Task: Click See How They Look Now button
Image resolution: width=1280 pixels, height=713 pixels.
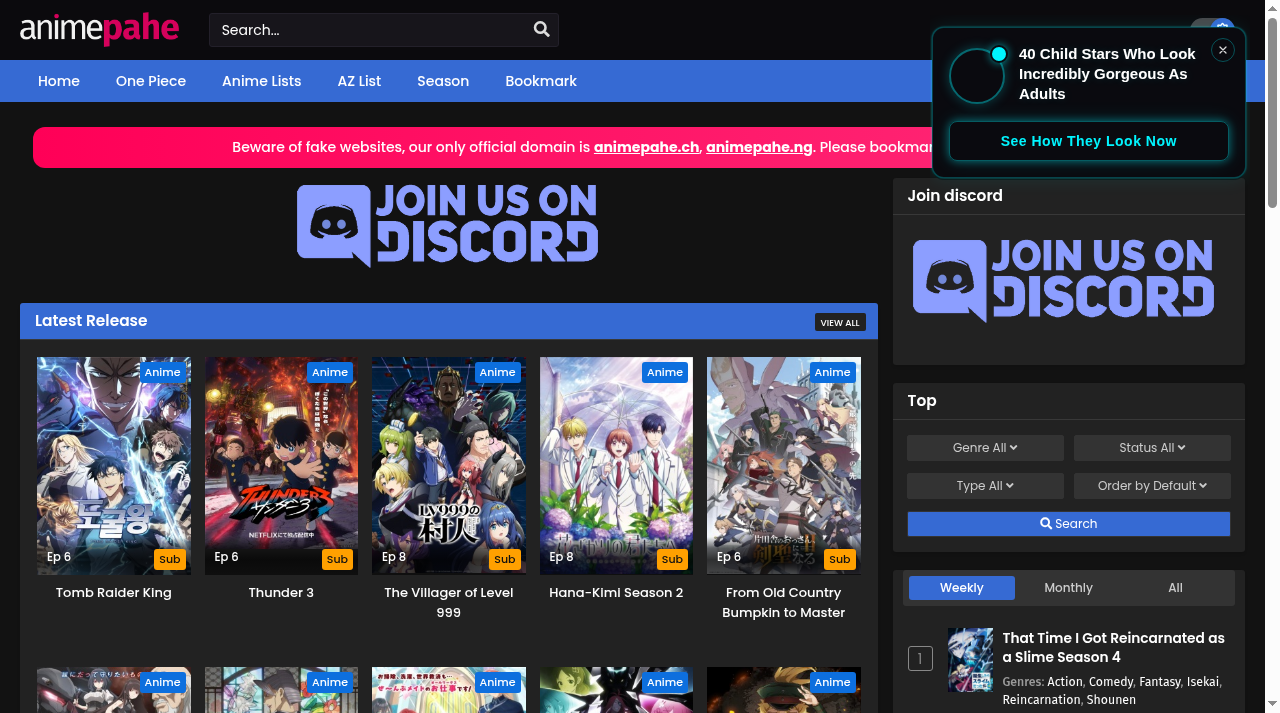Action: tap(1088, 141)
